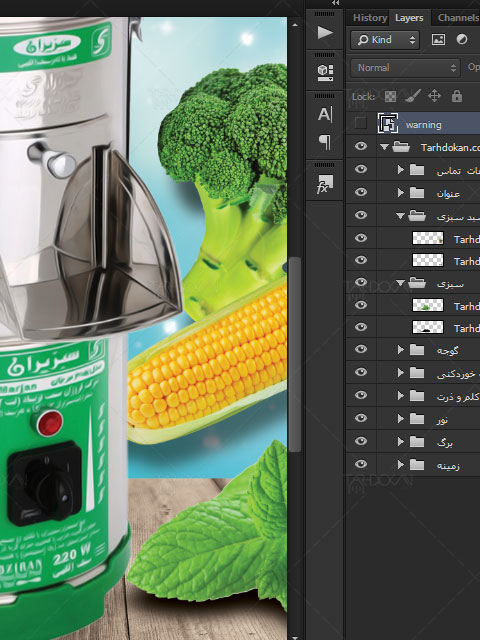Switch to the History tab
Image resolution: width=480 pixels, height=640 pixels.
pos(370,18)
